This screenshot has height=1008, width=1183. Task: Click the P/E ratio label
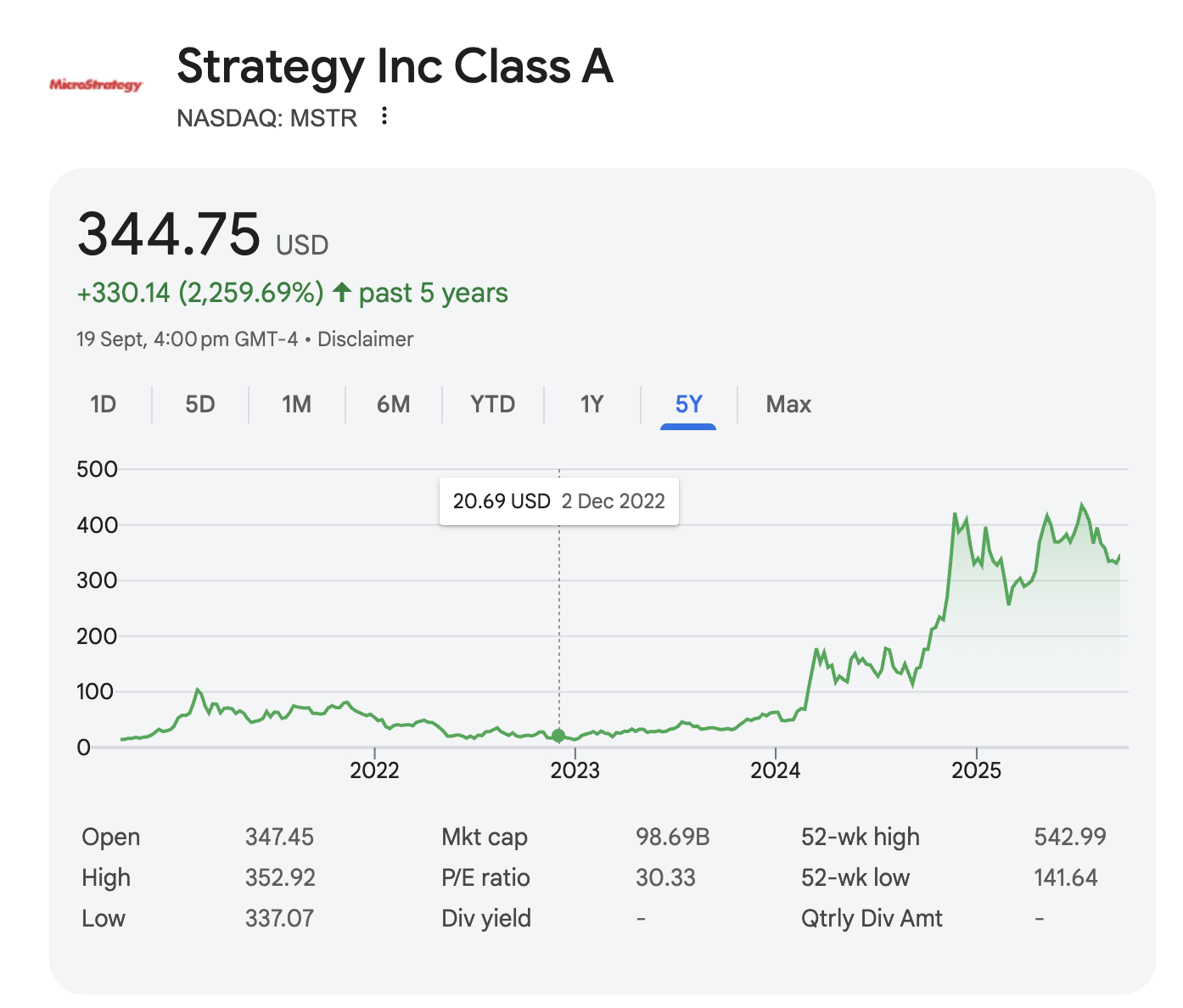[485, 877]
